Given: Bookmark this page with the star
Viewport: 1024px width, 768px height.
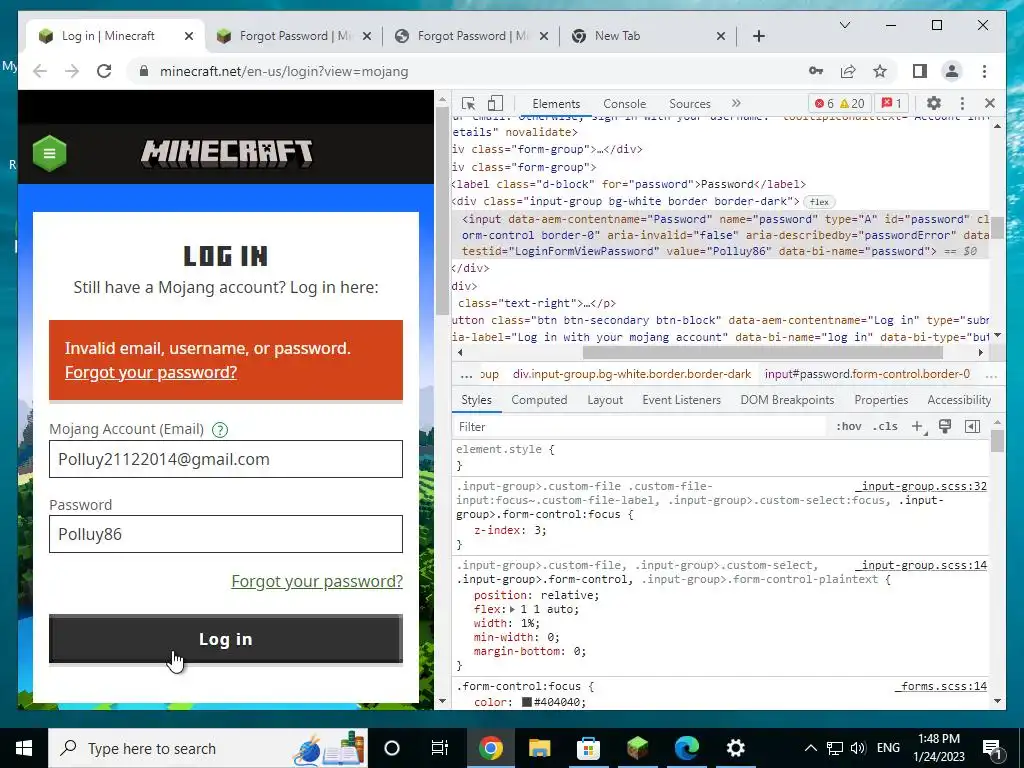Looking at the screenshot, I should (x=880, y=71).
